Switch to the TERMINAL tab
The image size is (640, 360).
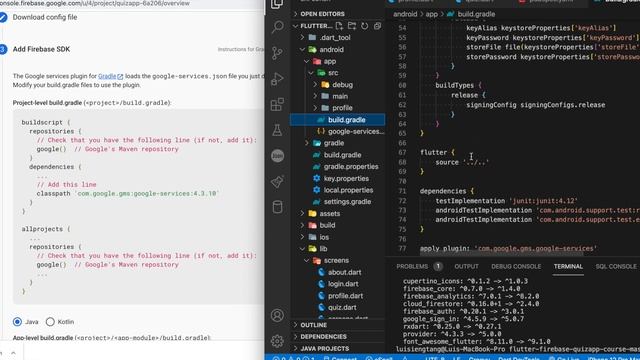pos(568,267)
